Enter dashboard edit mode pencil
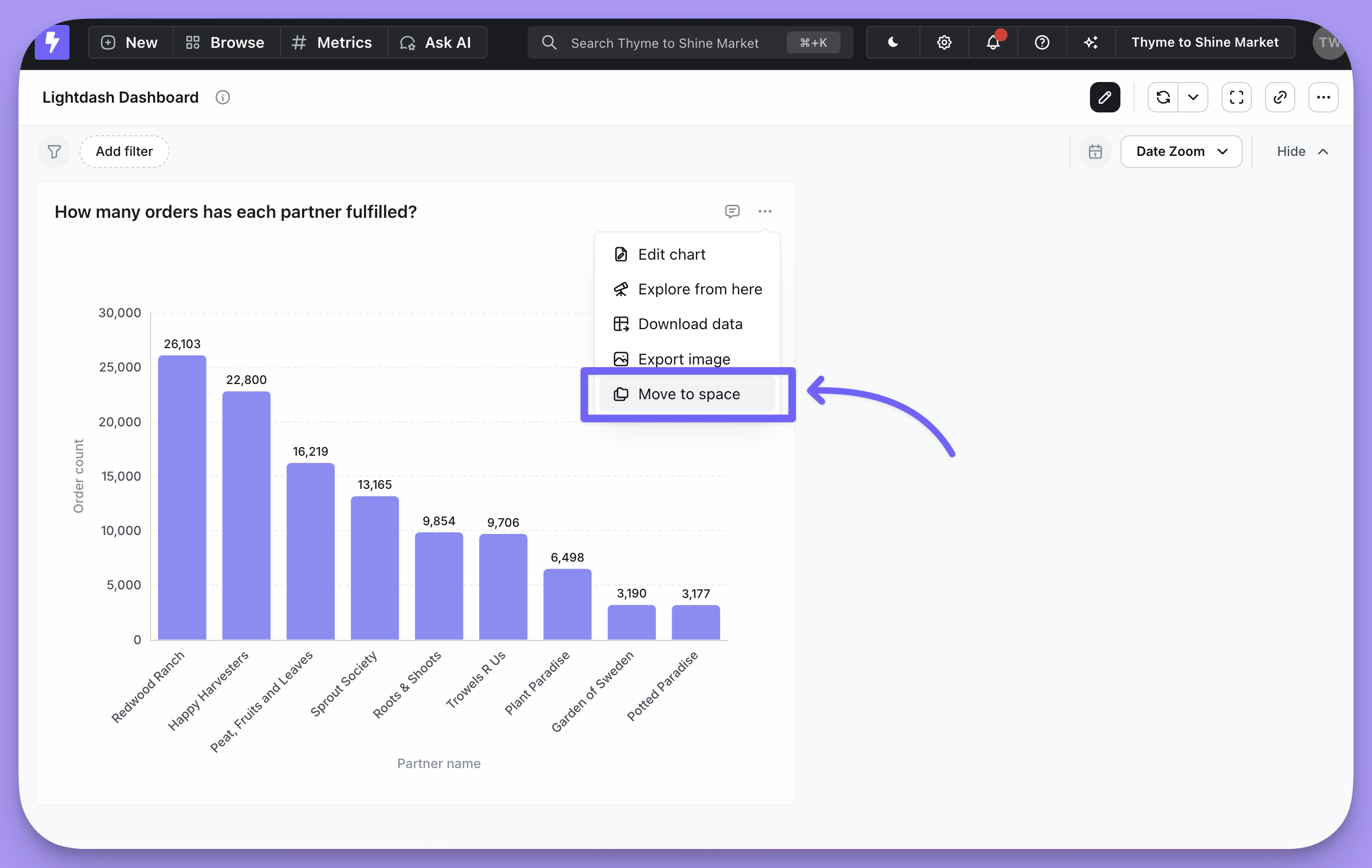 click(x=1104, y=97)
